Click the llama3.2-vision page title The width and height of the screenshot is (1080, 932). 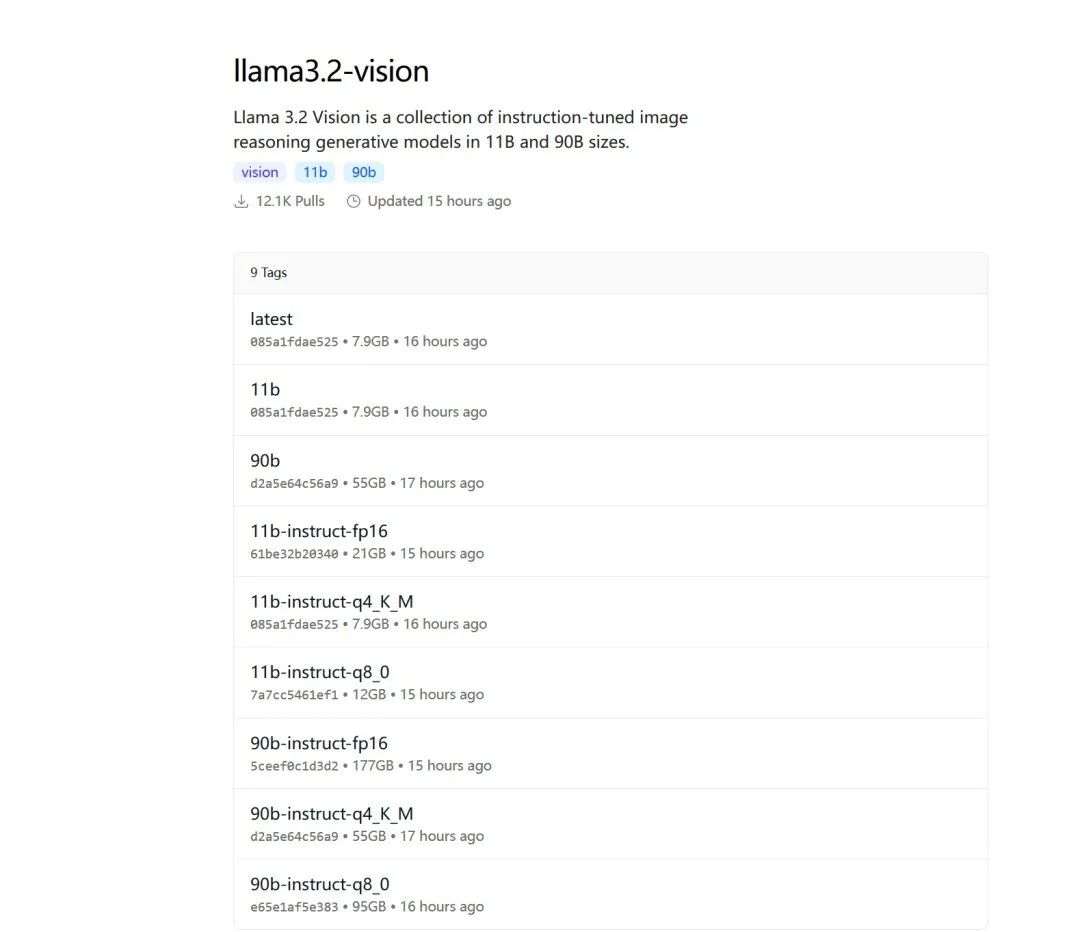(x=331, y=71)
